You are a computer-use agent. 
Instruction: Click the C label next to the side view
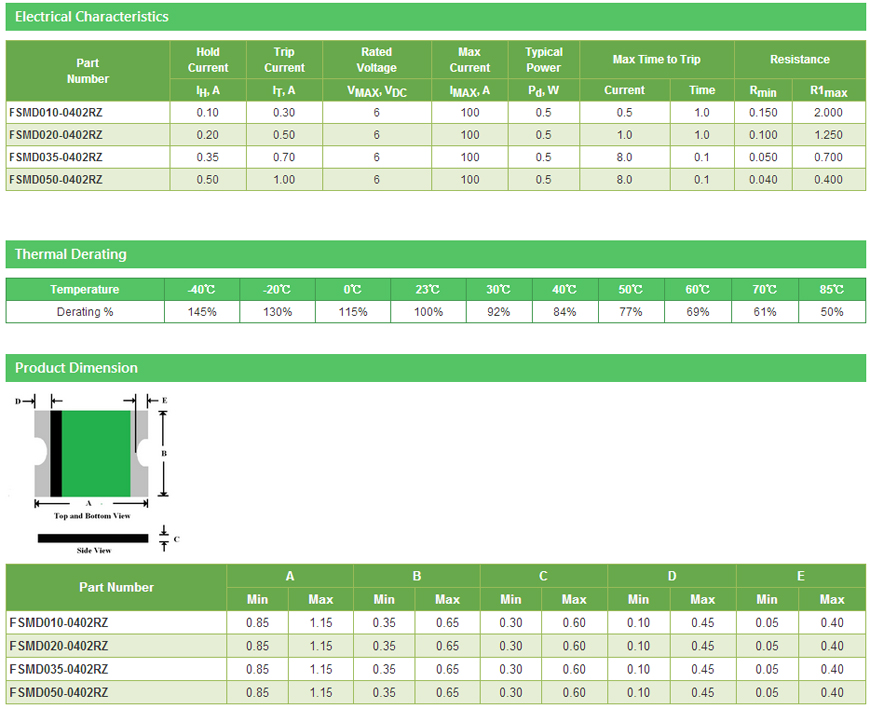coord(176,539)
